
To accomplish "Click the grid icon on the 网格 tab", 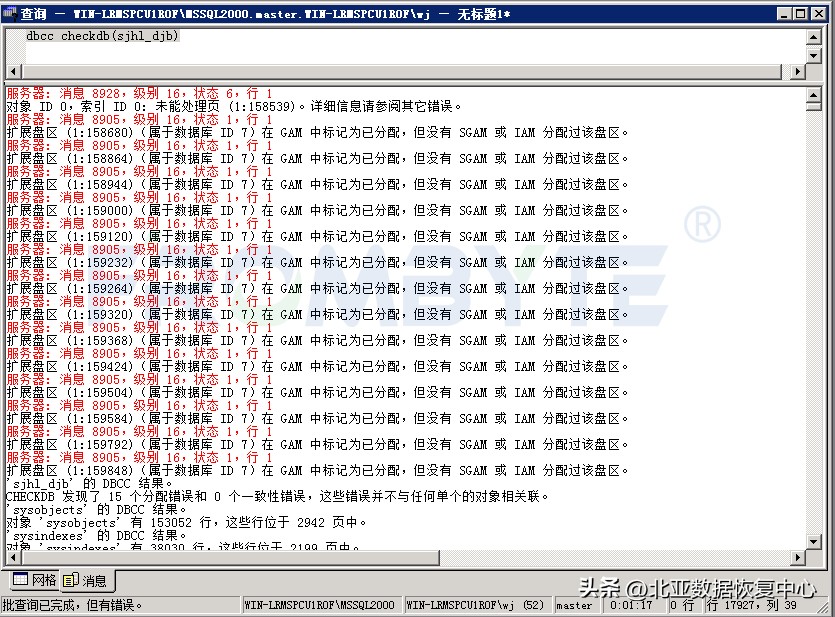I will click(x=19, y=580).
